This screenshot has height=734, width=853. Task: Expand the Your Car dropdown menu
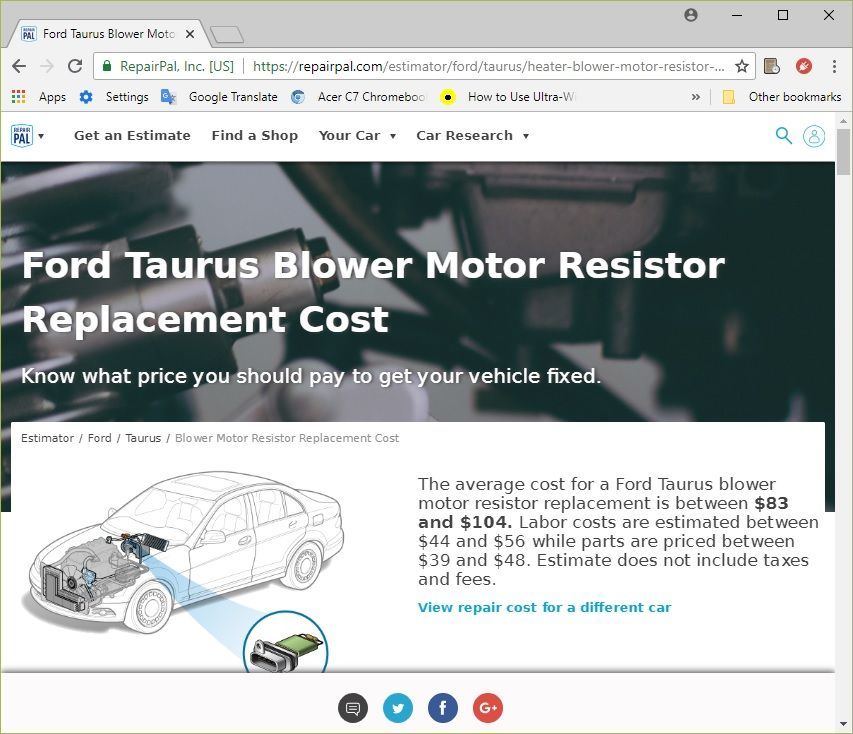click(357, 135)
